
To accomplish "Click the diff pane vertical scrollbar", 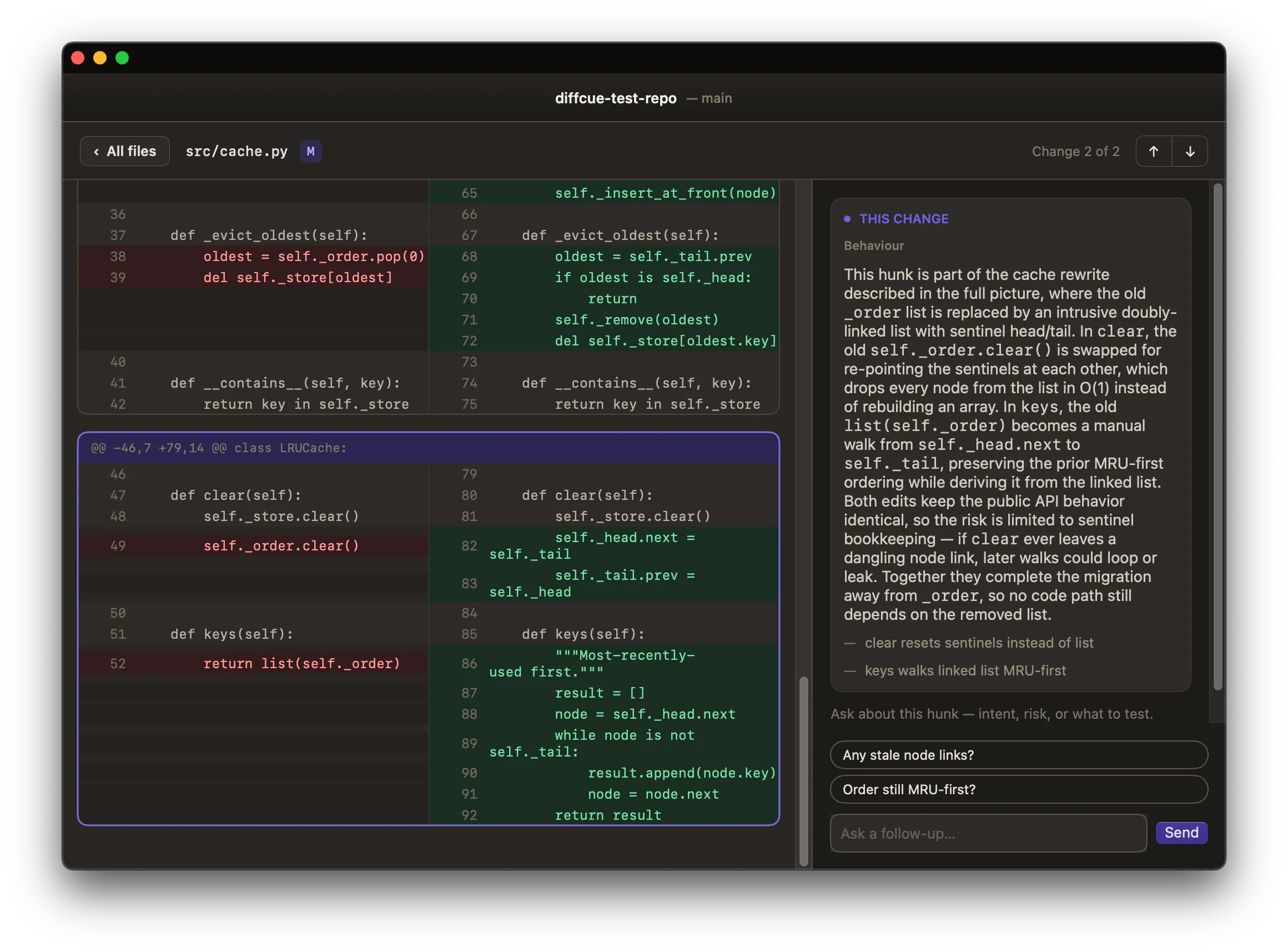I will (803, 772).
